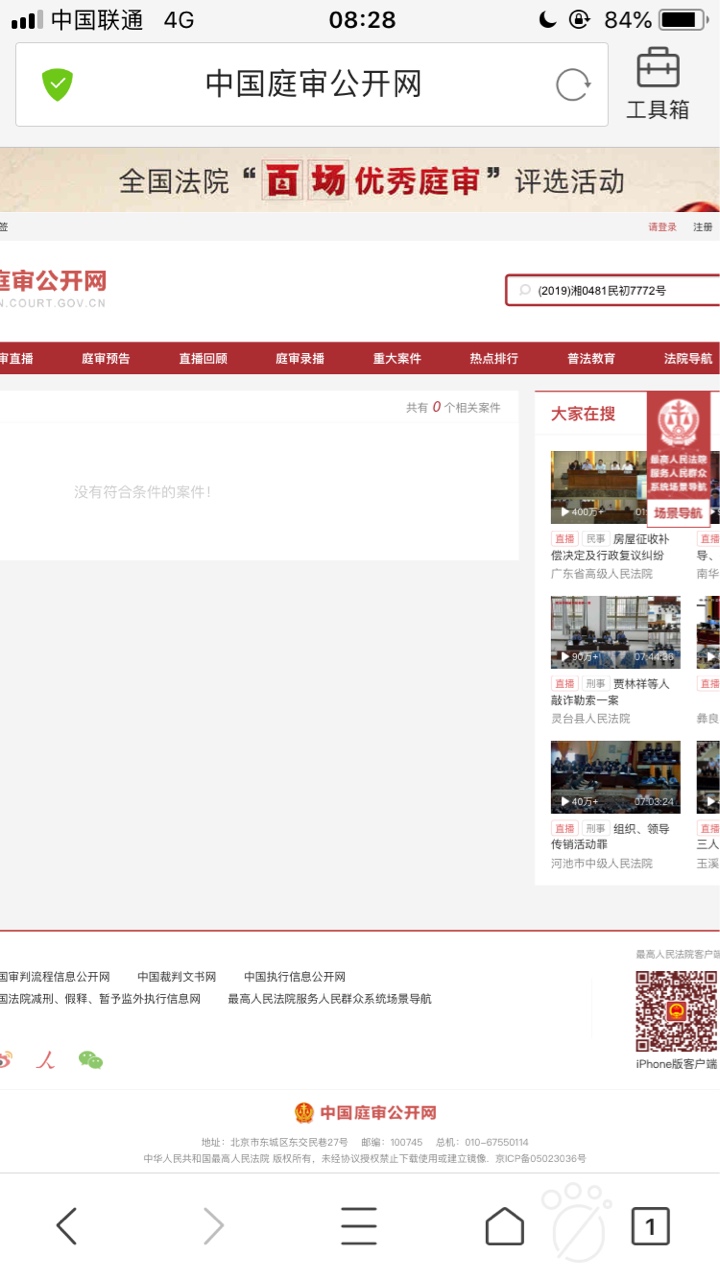Play the 贾林祥等人敲诈勒索 video thumbnail
The width and height of the screenshot is (720, 1280).
tap(615, 632)
